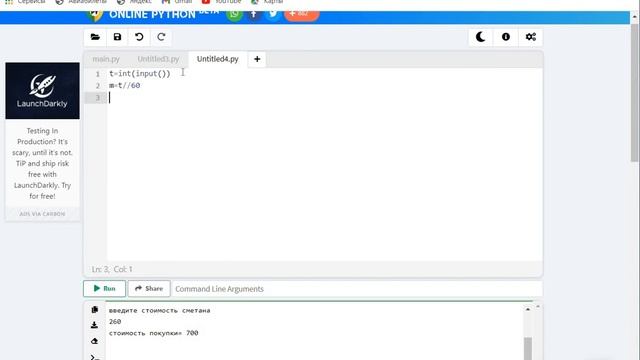The width and height of the screenshot is (640, 360).
Task: Share via the WhatsApp icon
Action: click(x=234, y=14)
